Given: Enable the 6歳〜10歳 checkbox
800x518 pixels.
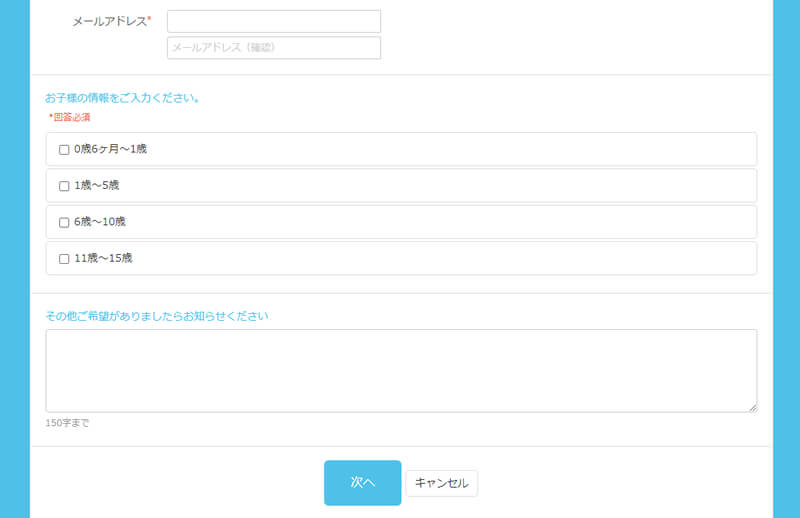Looking at the screenshot, I should coord(64,222).
